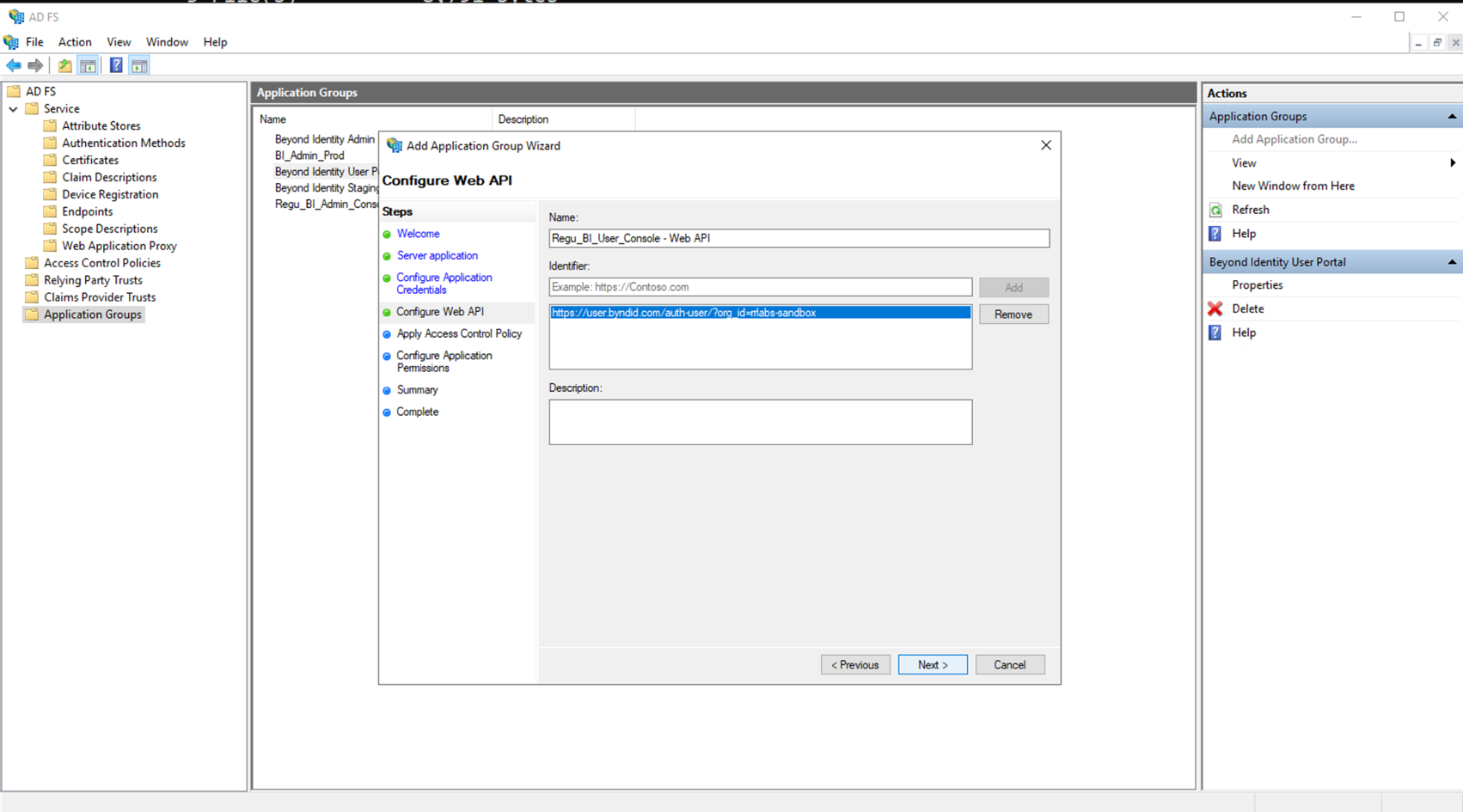Click the blue Help question mark toolbar icon
This screenshot has width=1463, height=812.
click(x=115, y=65)
